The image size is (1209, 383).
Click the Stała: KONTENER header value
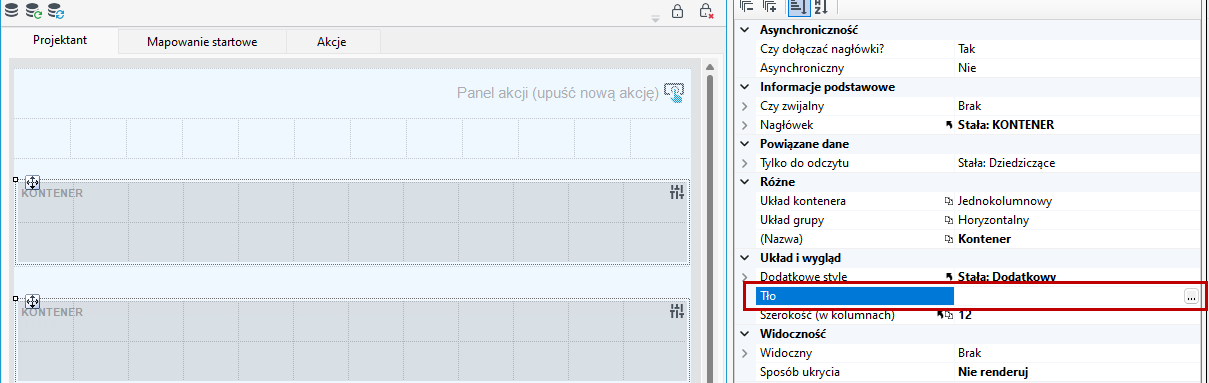click(1006, 125)
